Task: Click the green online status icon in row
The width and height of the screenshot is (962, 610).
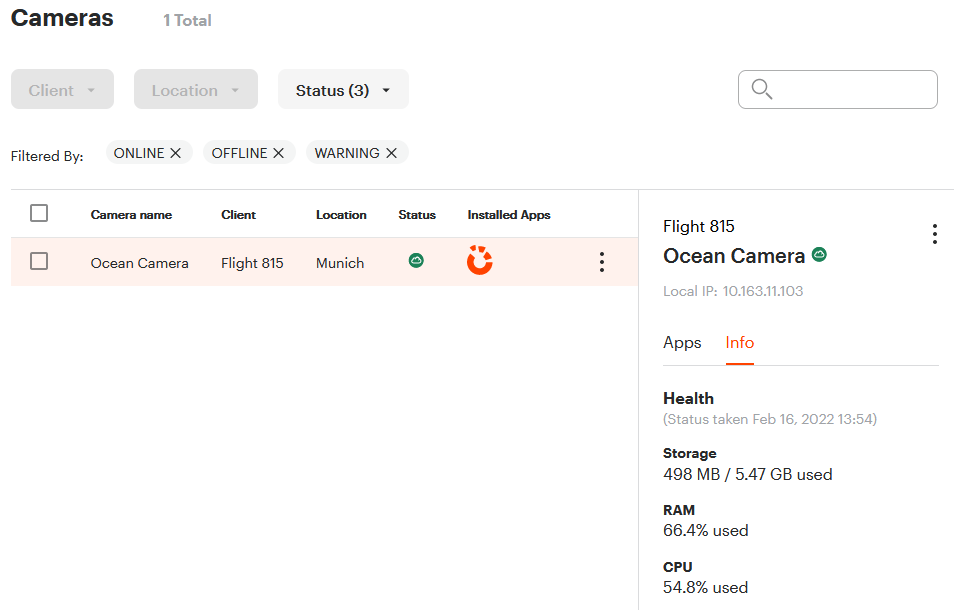Action: [417, 261]
